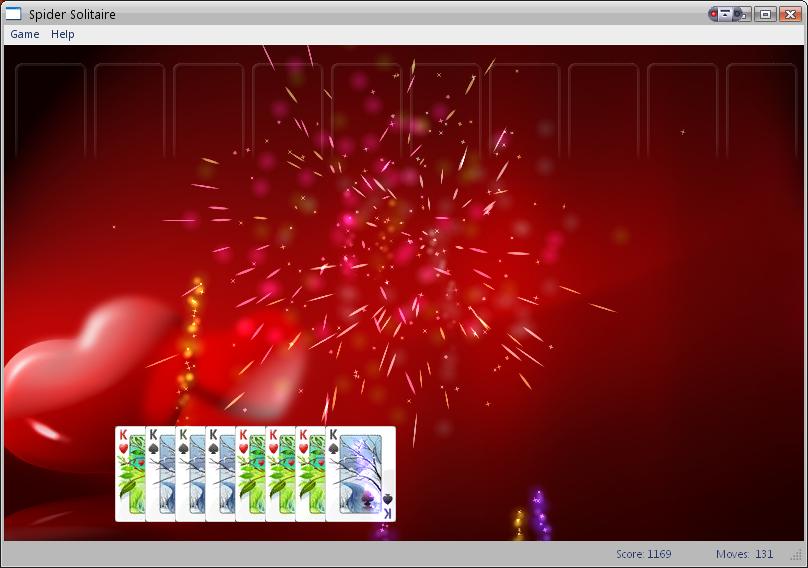The width and height of the screenshot is (808, 568).
Task: Maximize the Spider Solitaire window
Action: 765,14
